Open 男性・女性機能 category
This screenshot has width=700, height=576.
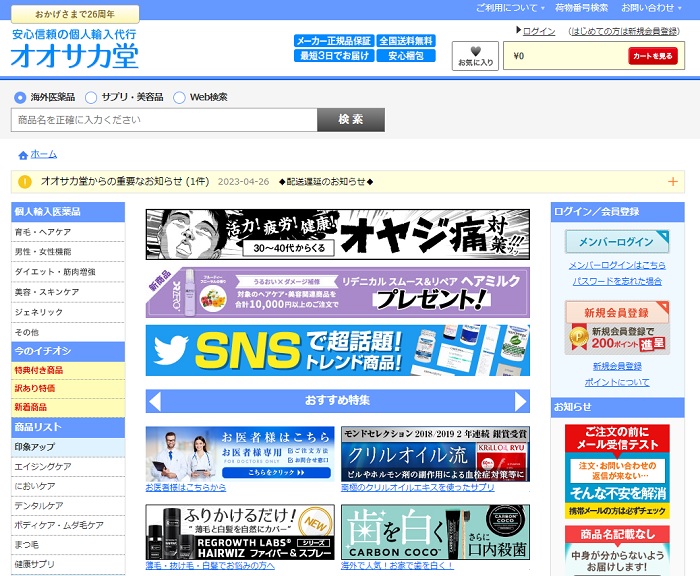(x=68, y=252)
